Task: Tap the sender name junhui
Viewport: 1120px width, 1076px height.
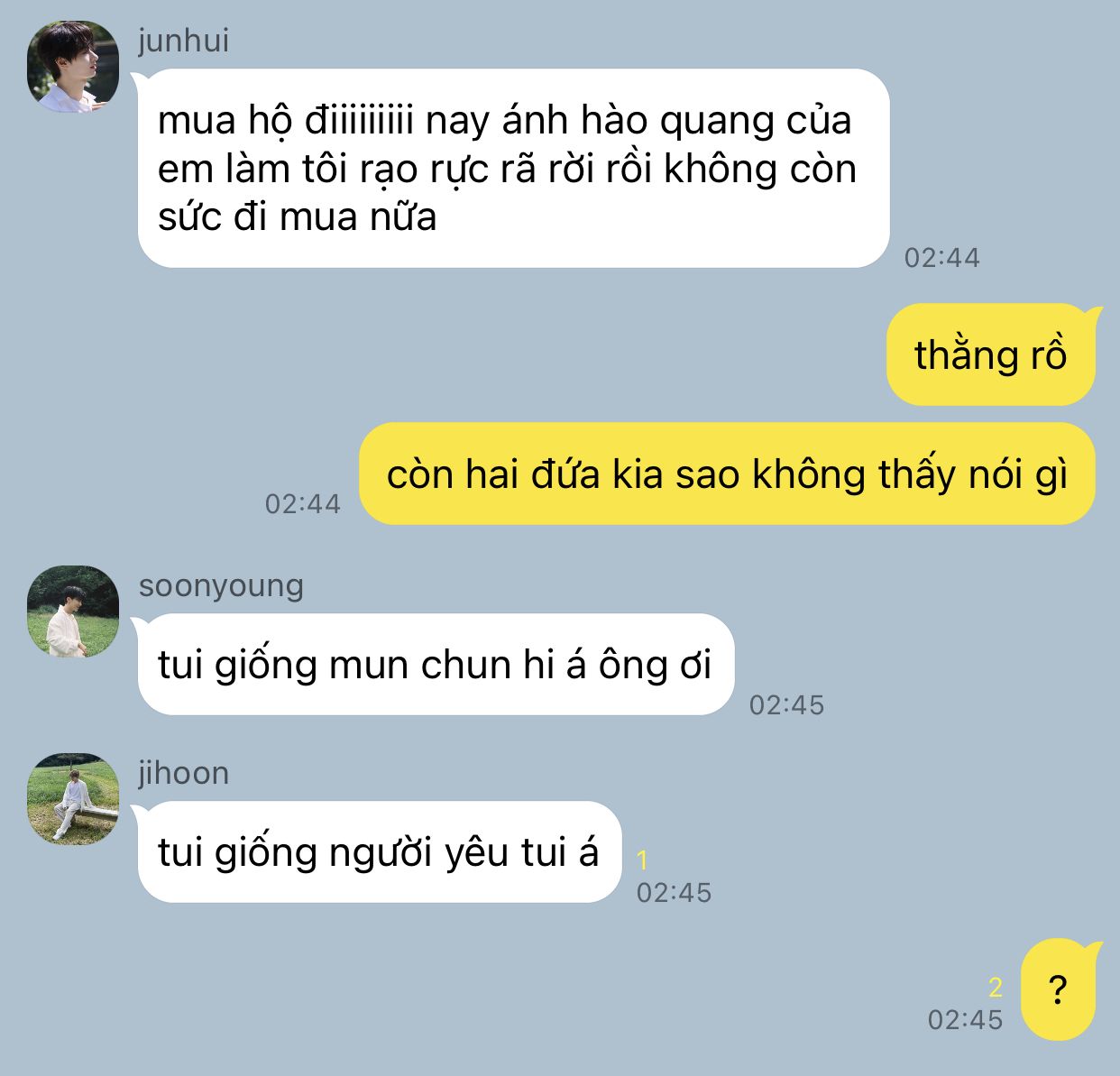Action: (183, 41)
